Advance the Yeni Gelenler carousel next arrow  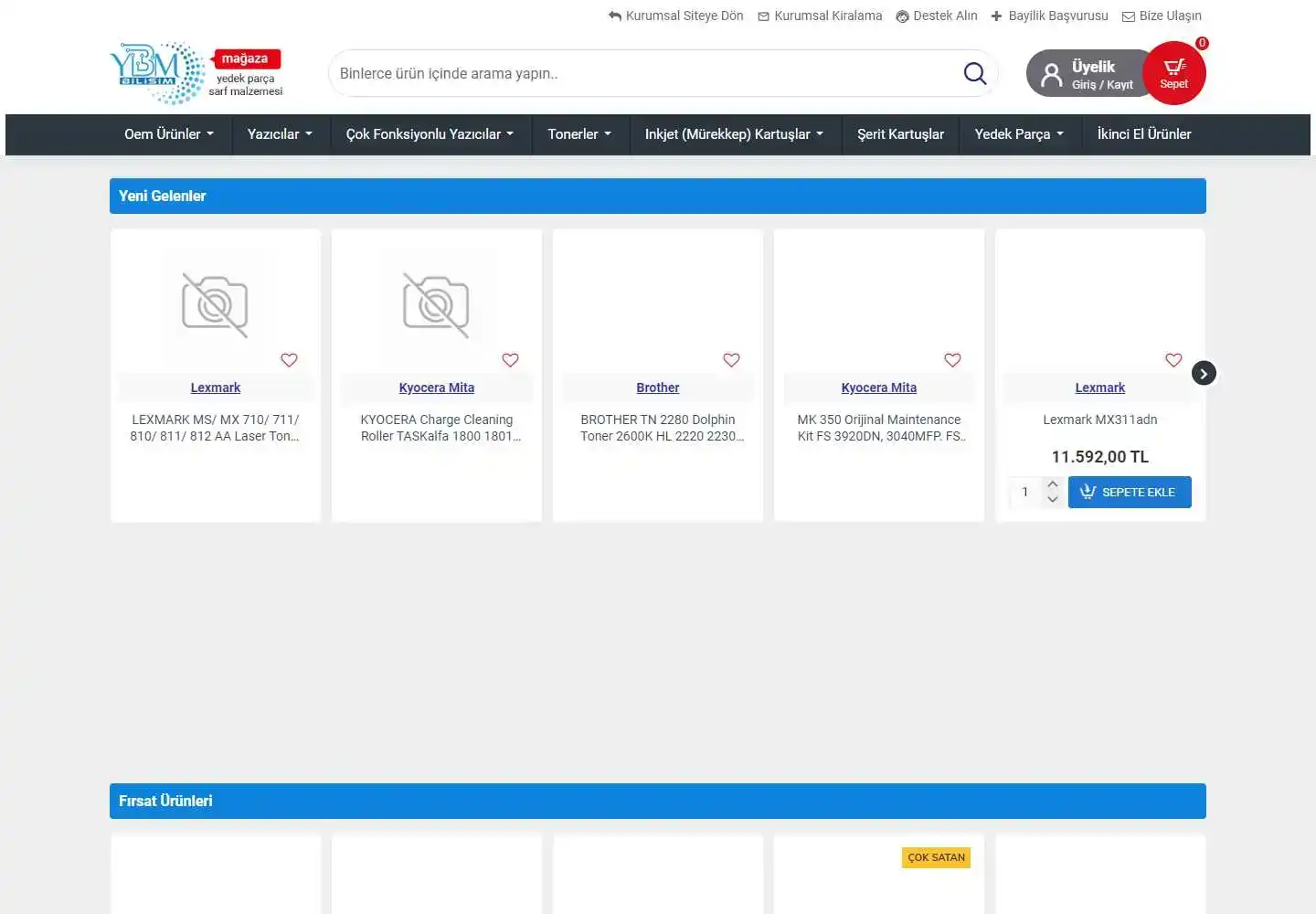[x=1204, y=373]
